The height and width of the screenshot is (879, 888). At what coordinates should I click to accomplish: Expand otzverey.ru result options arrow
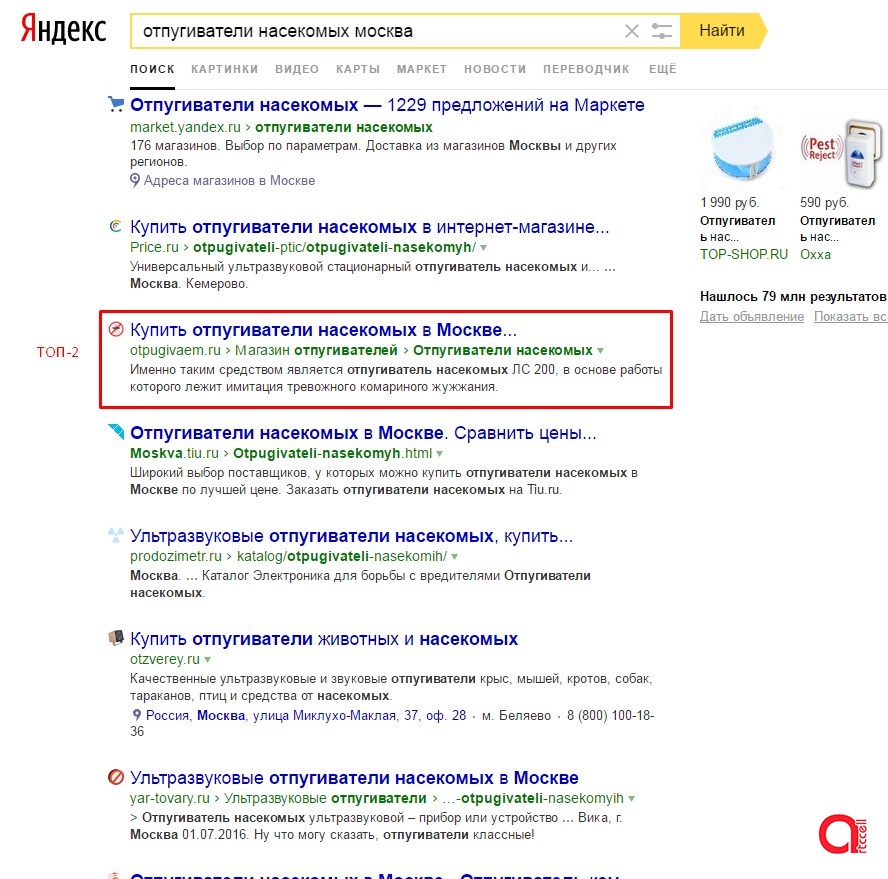pos(207,660)
